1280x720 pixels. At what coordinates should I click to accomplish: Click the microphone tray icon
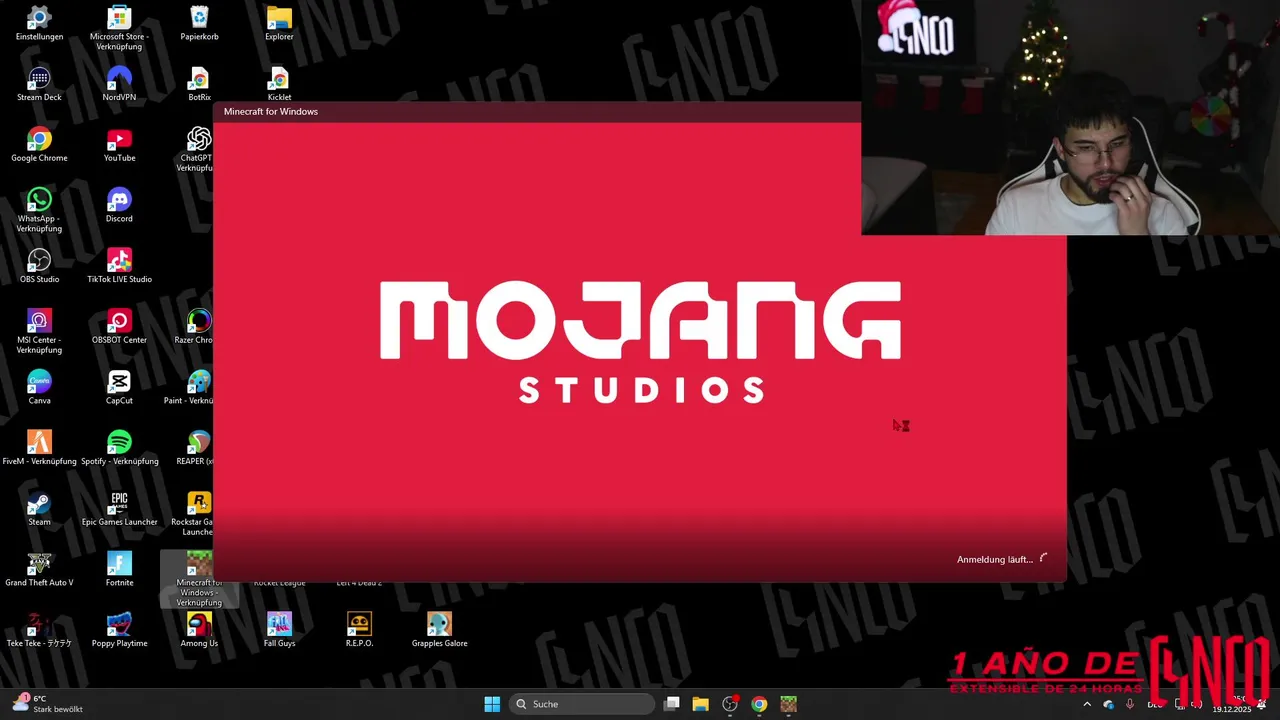1130,704
